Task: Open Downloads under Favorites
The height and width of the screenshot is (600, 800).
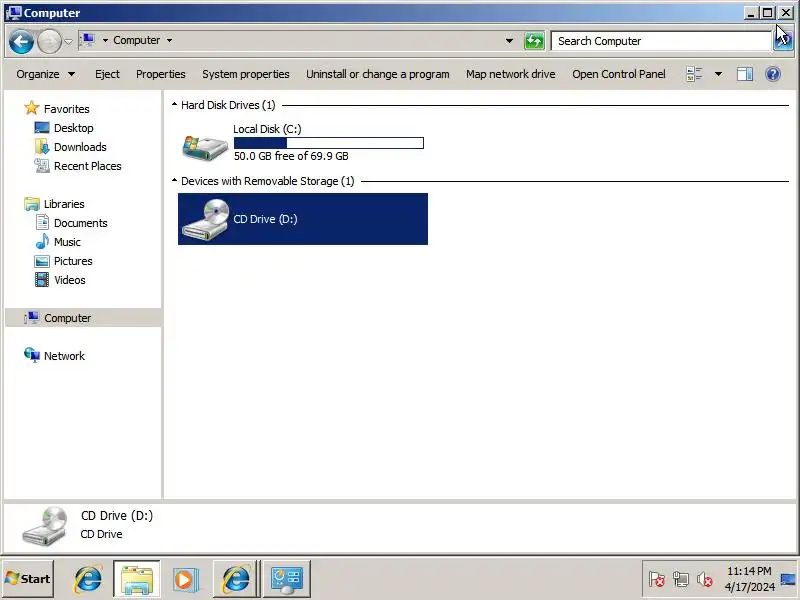Action: [x=80, y=147]
